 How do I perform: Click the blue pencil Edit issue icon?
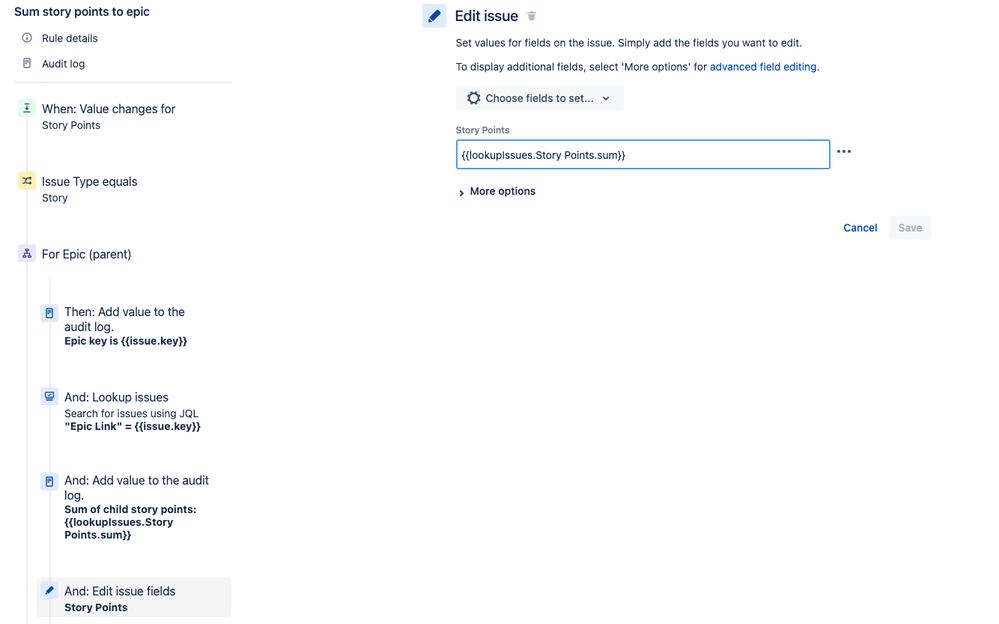point(434,16)
